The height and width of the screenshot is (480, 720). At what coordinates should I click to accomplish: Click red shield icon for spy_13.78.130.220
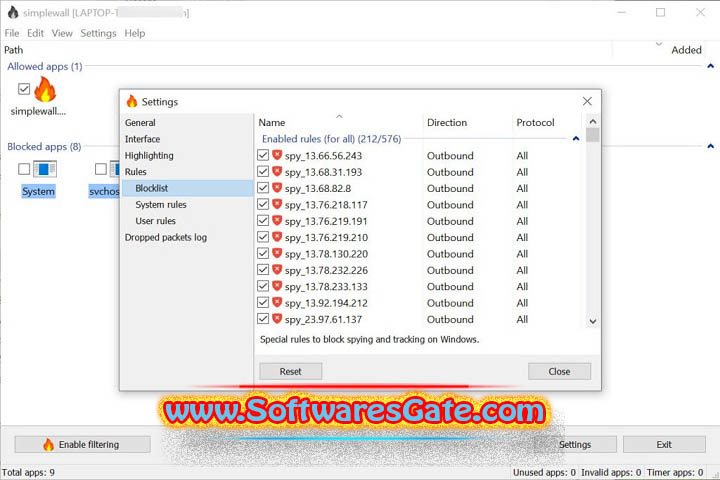277,254
